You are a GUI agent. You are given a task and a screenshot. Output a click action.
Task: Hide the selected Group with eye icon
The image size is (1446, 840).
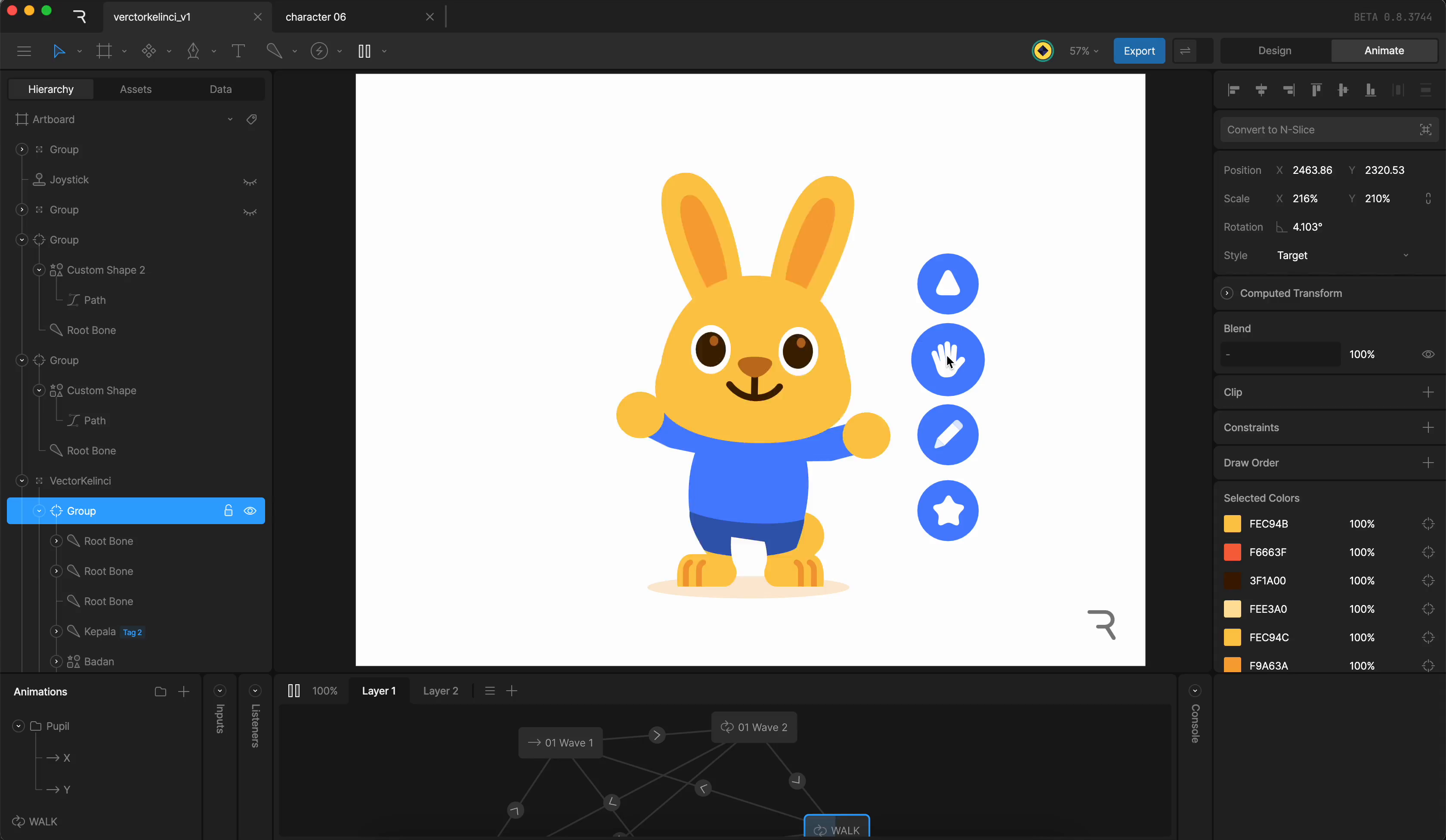coord(250,511)
